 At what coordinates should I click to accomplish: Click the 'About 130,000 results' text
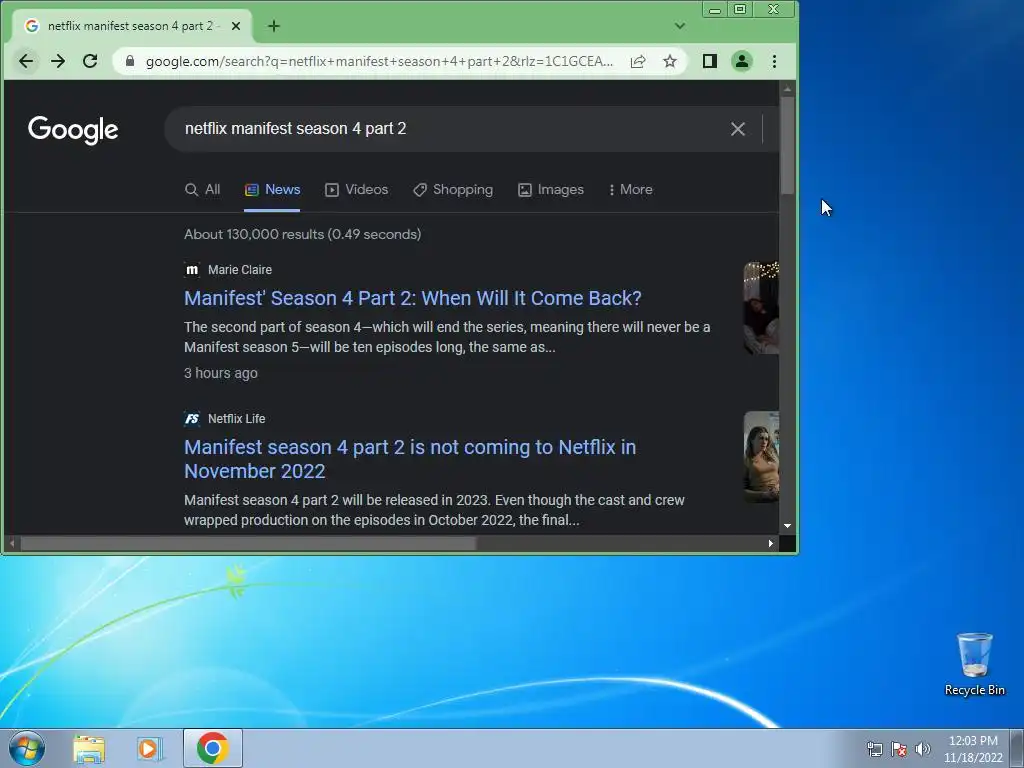pyautogui.click(x=302, y=234)
